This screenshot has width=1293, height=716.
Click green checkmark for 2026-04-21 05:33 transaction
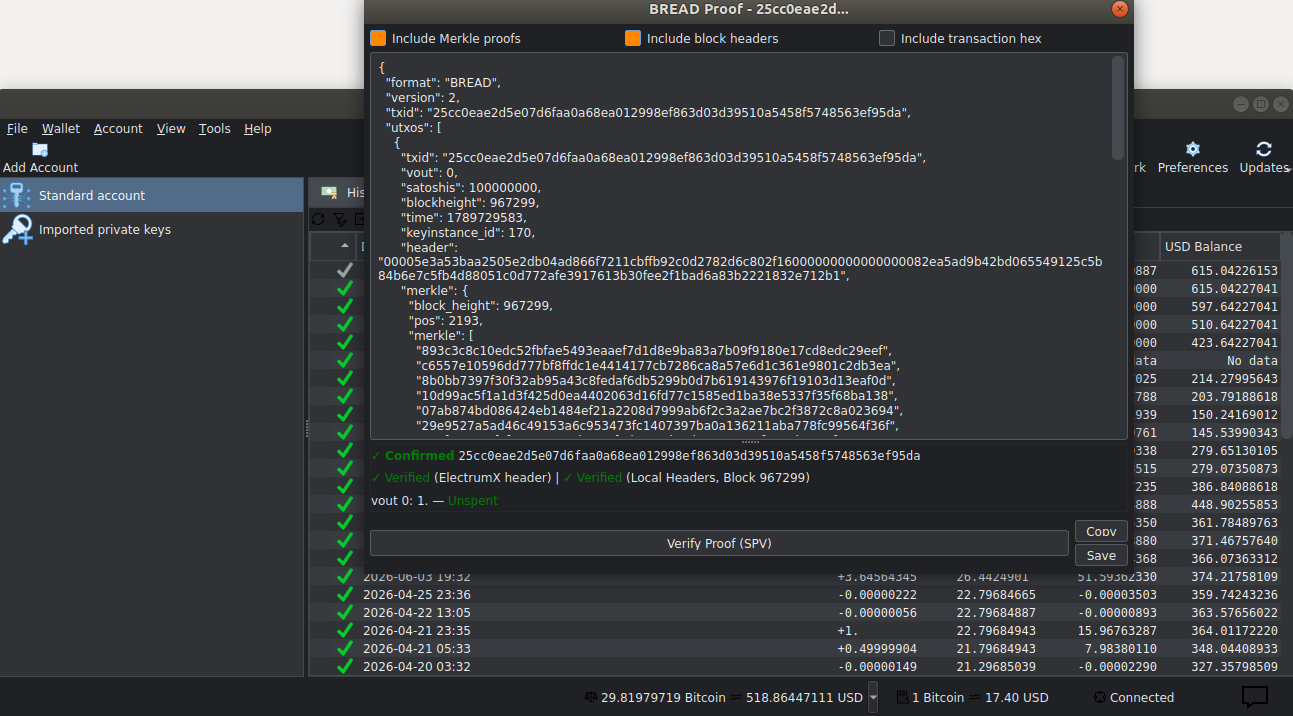pyautogui.click(x=345, y=648)
